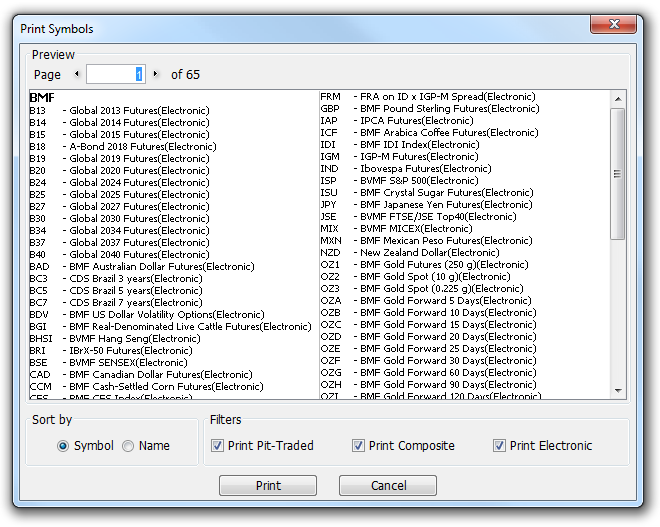Click the preview vertical scrollbar thumb
Image resolution: width=660 pixels, height=527 pixels.
pos(617,174)
